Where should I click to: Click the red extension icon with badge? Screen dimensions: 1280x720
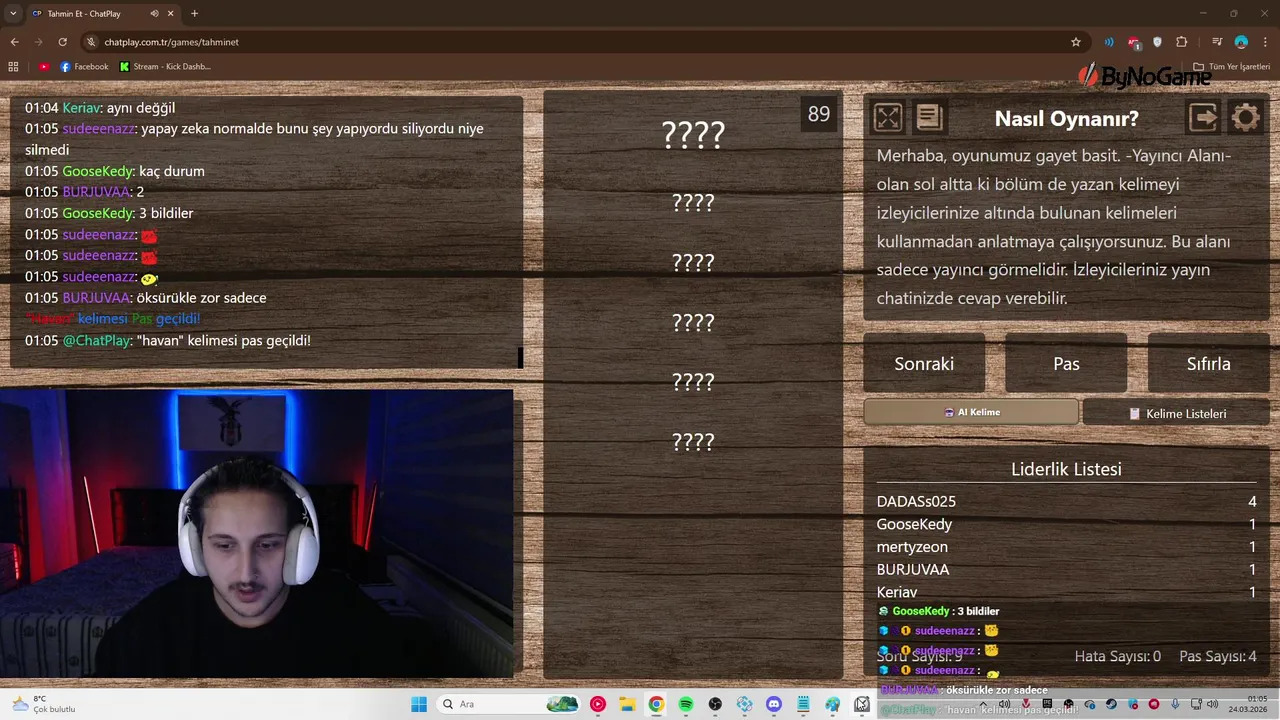click(x=1134, y=42)
